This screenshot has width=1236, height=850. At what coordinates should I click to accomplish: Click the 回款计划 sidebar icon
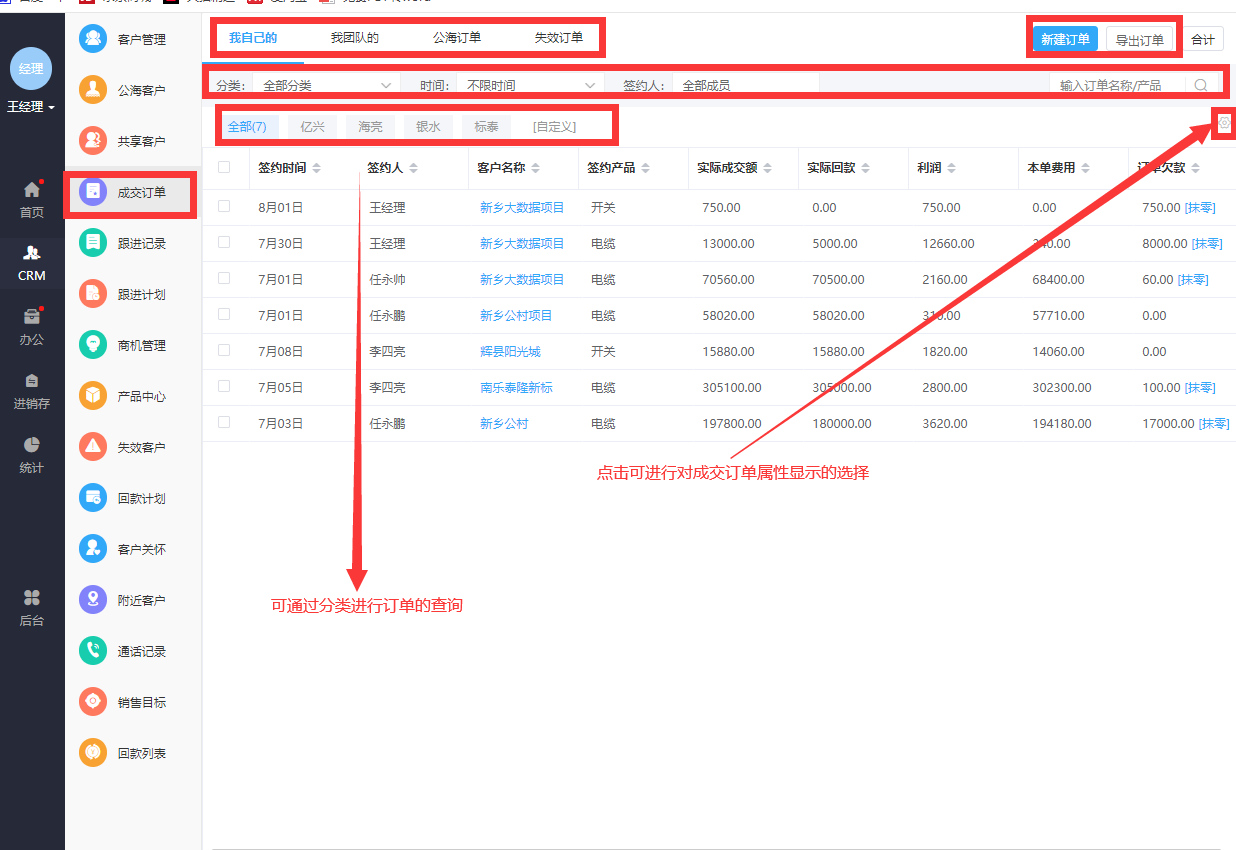(93, 498)
